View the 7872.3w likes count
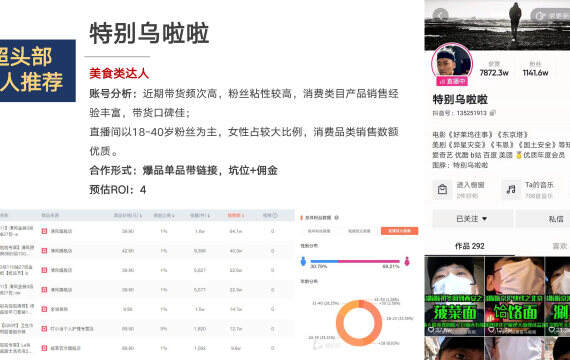Viewport: 570px width, 360px height. click(494, 73)
